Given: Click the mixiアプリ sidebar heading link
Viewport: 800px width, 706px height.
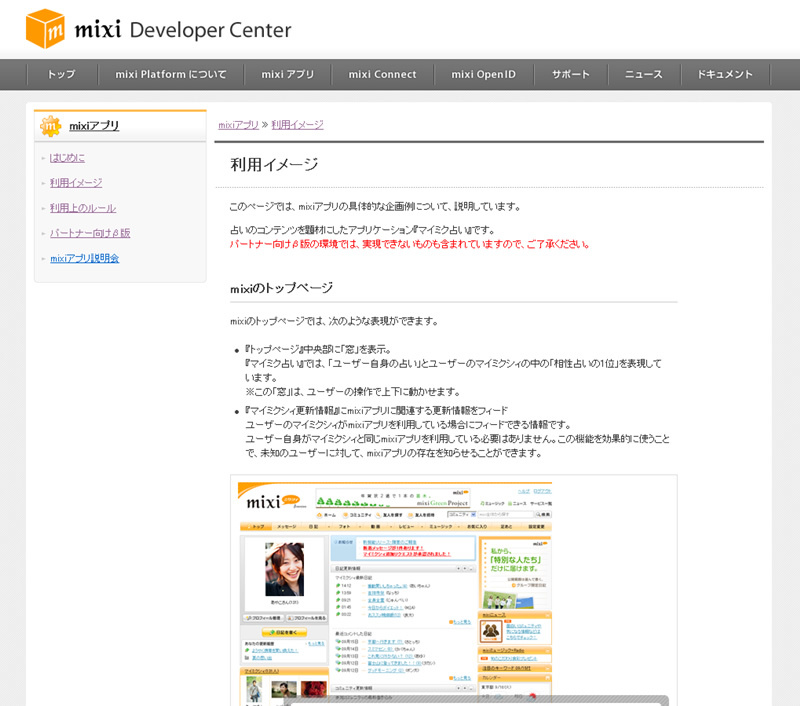Looking at the screenshot, I should [x=94, y=125].
